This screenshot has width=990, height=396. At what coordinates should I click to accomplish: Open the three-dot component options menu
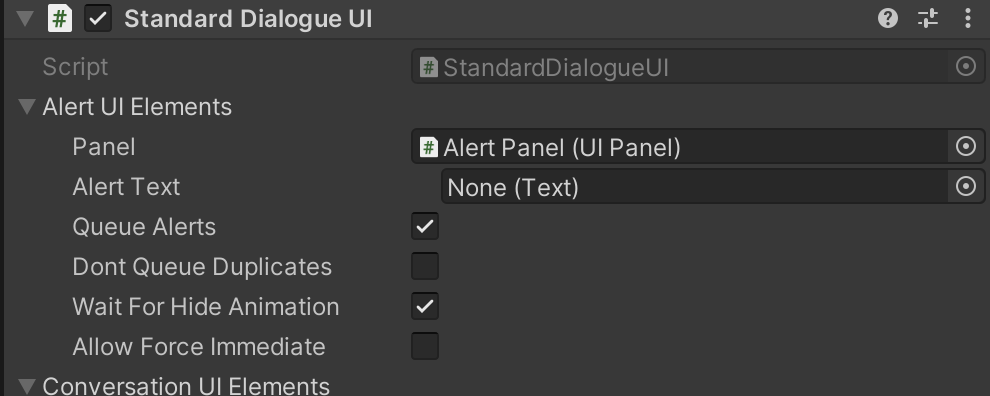point(967,18)
